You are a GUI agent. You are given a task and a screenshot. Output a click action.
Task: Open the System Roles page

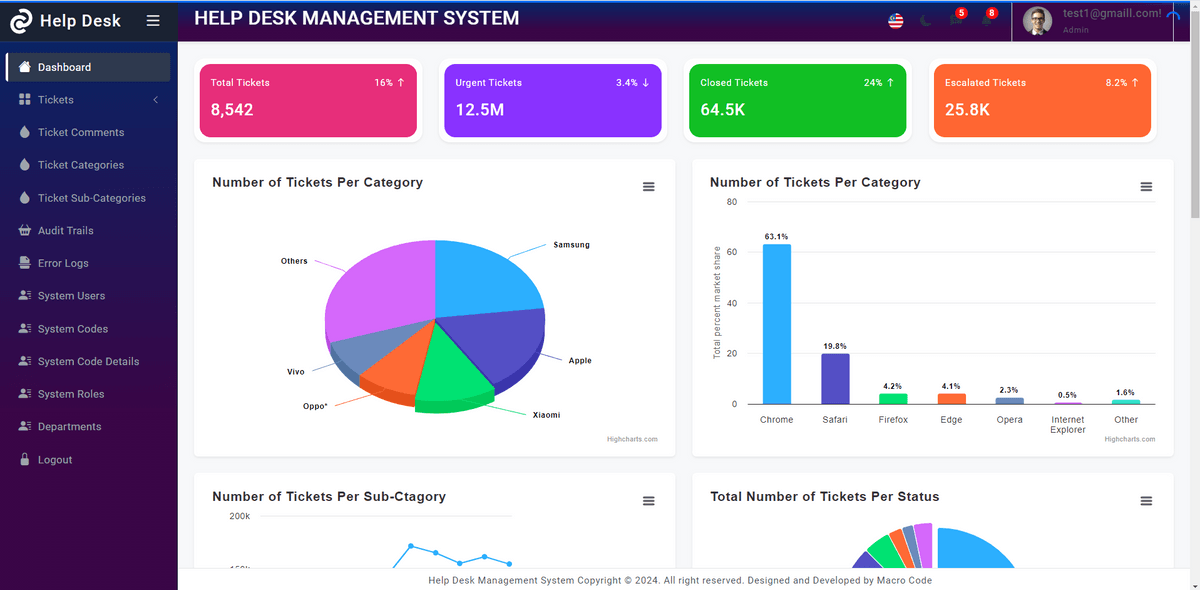pyautogui.click(x=88, y=394)
